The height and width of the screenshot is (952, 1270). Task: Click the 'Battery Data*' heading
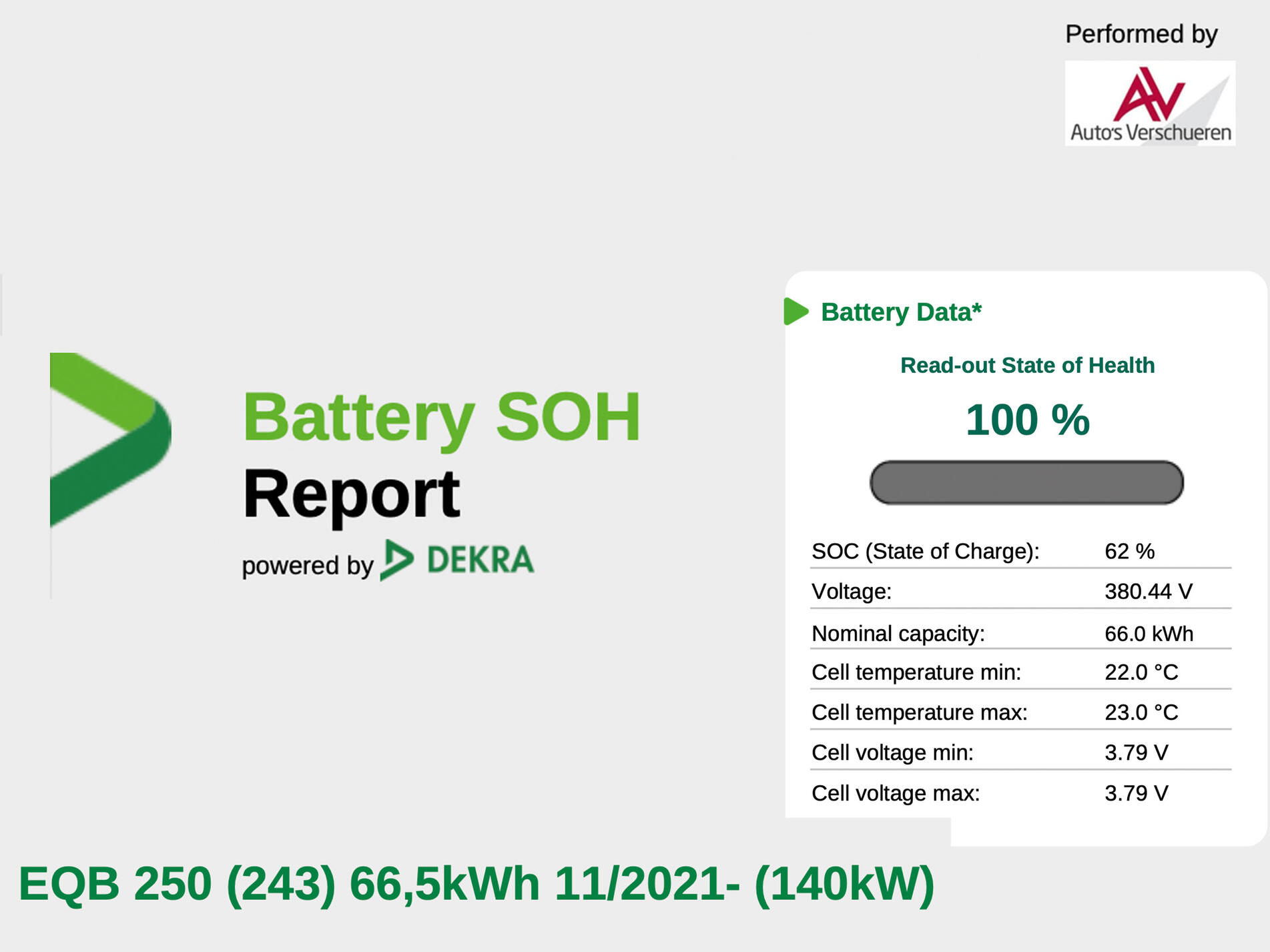click(901, 312)
